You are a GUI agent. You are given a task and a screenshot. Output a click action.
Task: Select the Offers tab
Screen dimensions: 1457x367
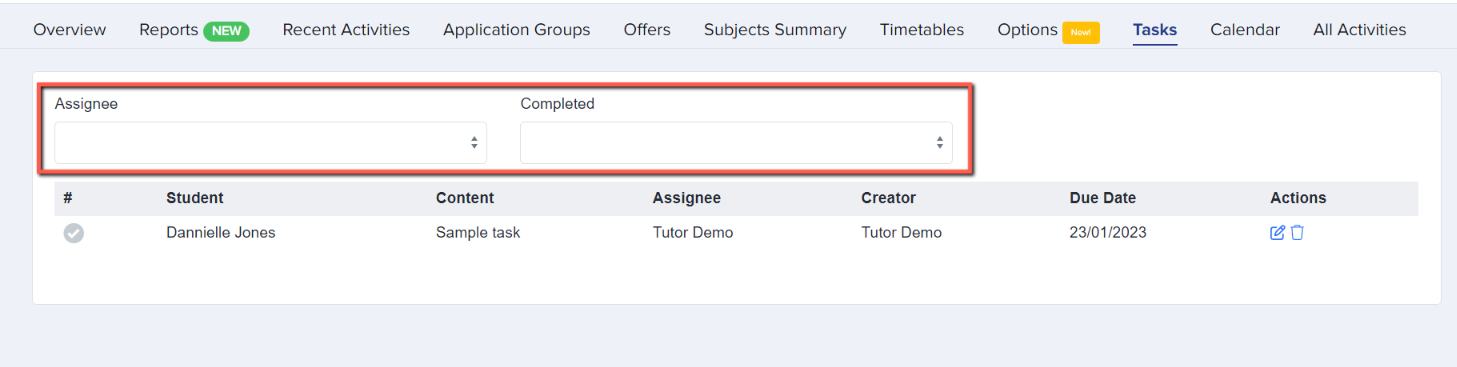coord(647,30)
